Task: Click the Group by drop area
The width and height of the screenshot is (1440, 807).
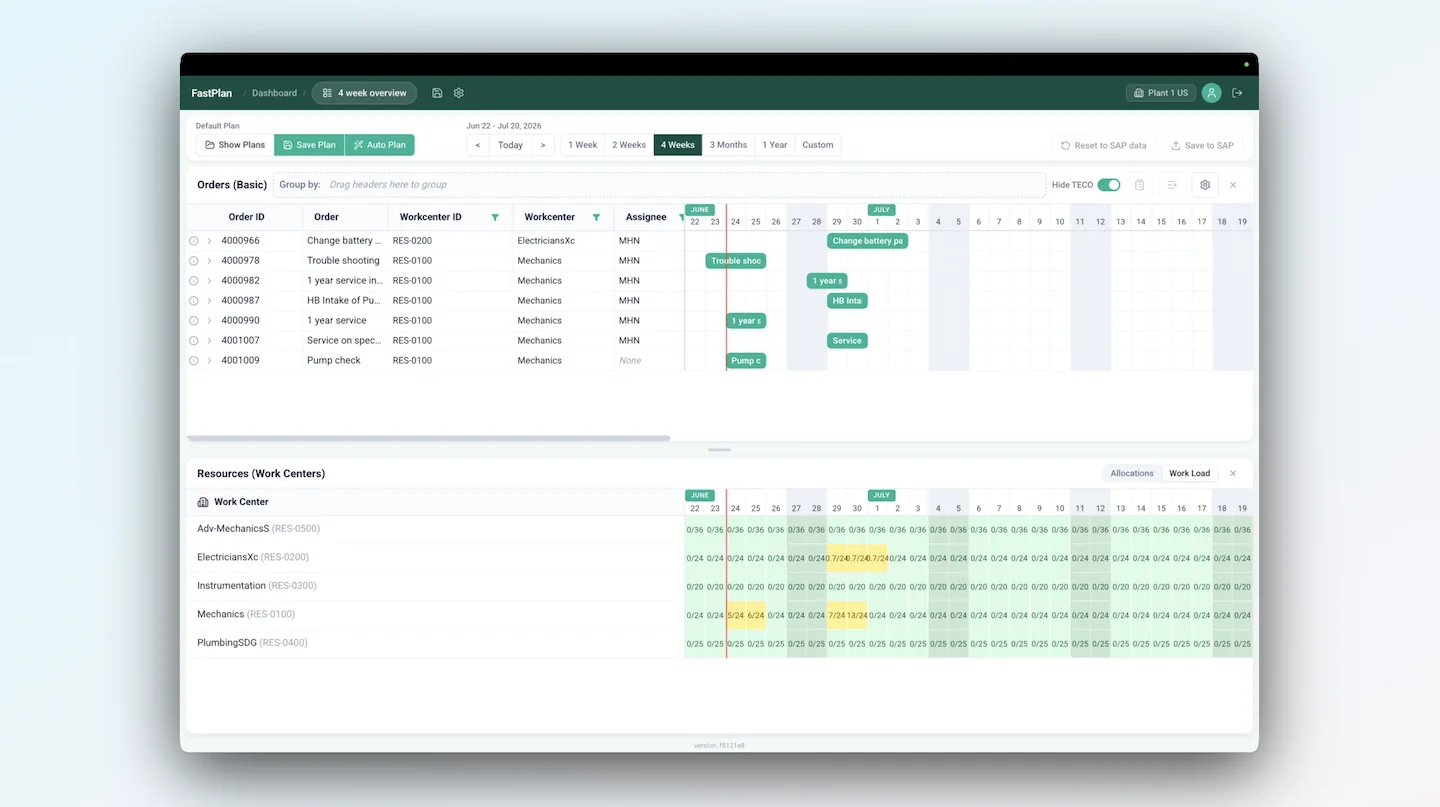Action: (x=659, y=185)
